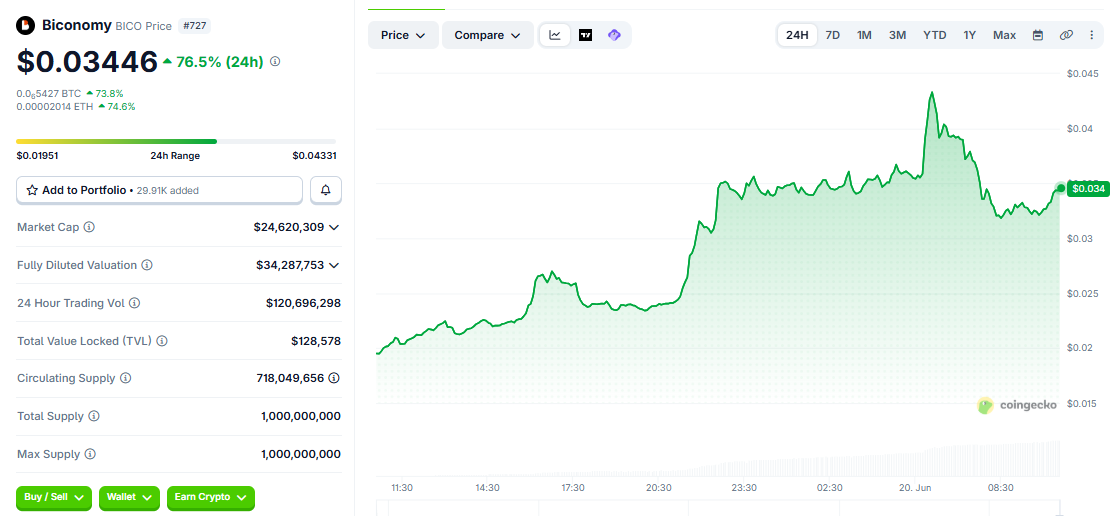Open the calendar date range picker
Viewport: 1117px width, 516px height.
click(x=1038, y=35)
